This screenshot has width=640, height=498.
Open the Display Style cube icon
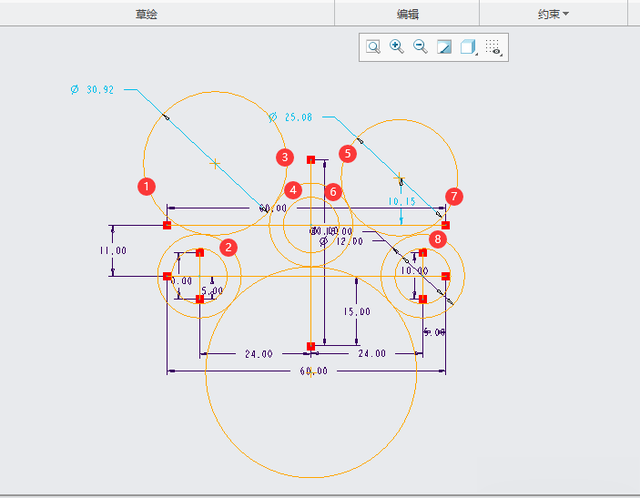click(x=468, y=47)
